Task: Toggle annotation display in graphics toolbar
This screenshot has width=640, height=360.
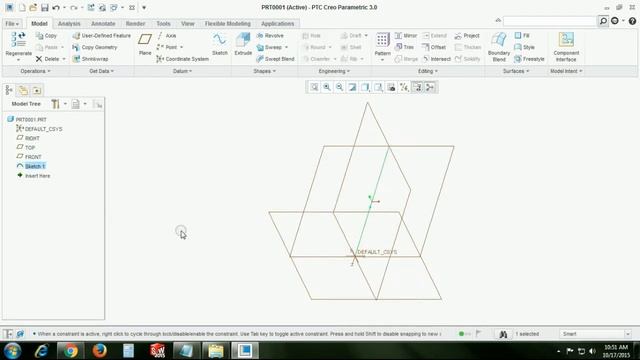Action: click(x=417, y=87)
